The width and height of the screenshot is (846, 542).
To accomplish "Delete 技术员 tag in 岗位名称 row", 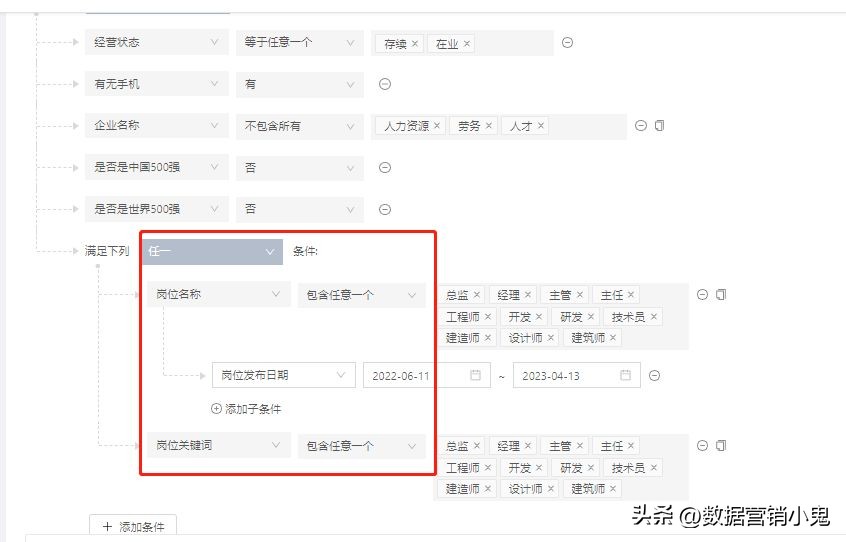I will 653,317.
